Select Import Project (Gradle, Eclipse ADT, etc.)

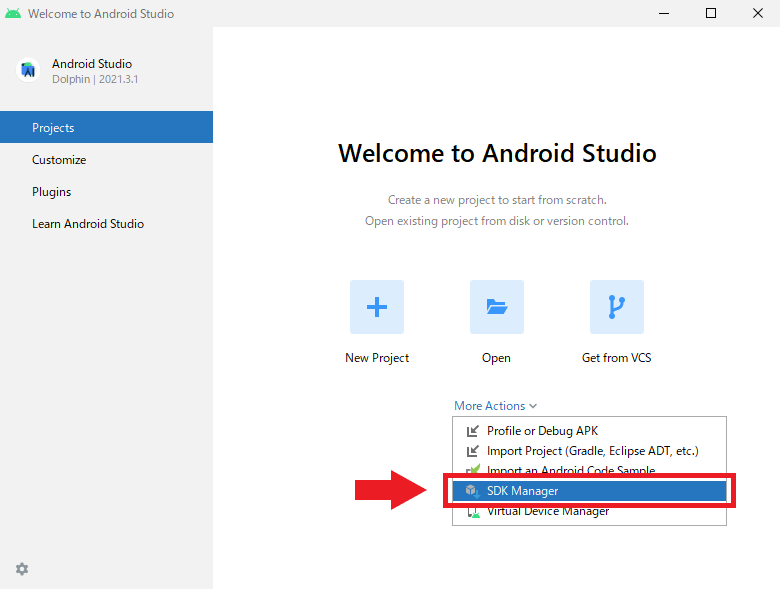click(x=589, y=451)
